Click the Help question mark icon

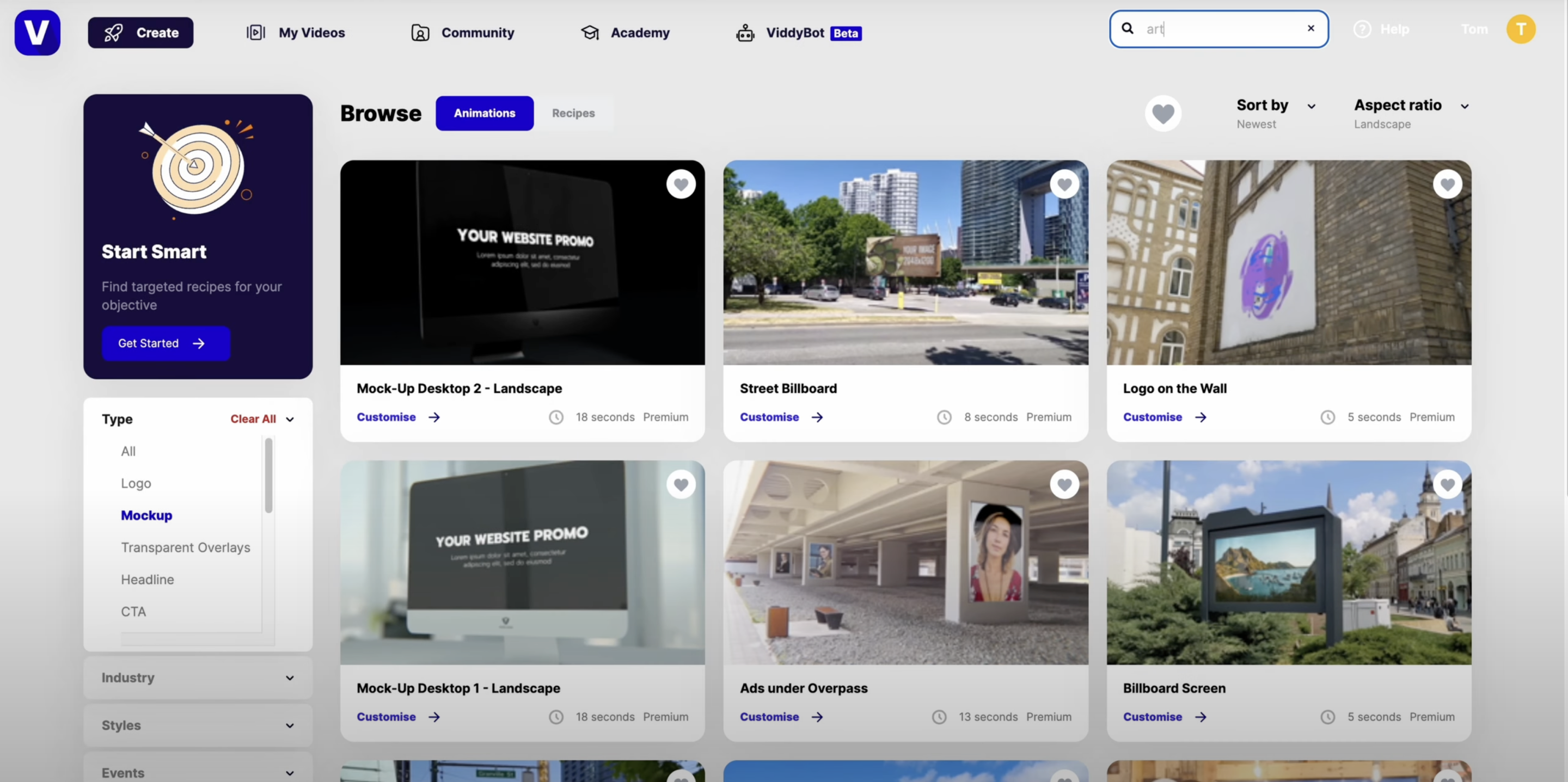1362,29
